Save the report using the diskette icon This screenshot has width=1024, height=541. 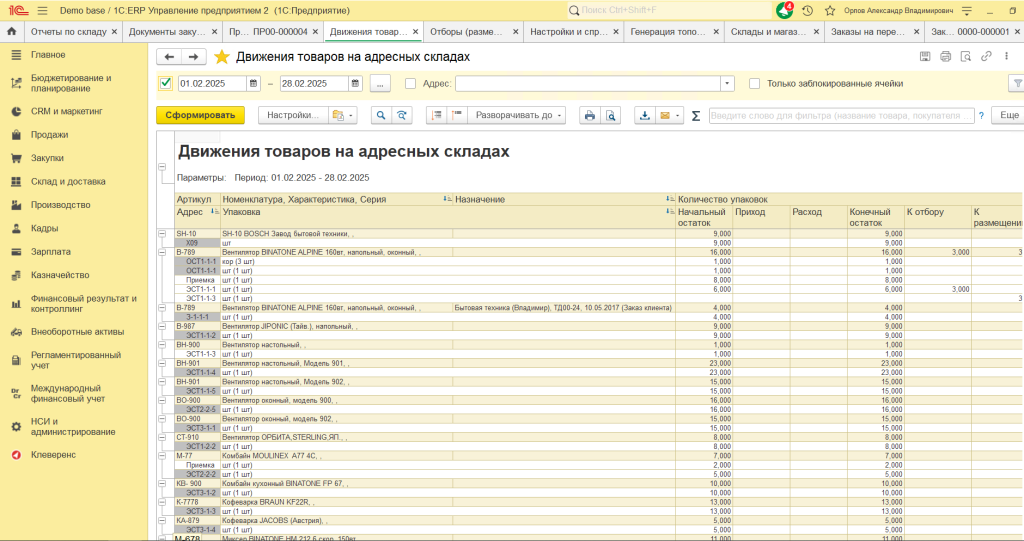(x=925, y=57)
